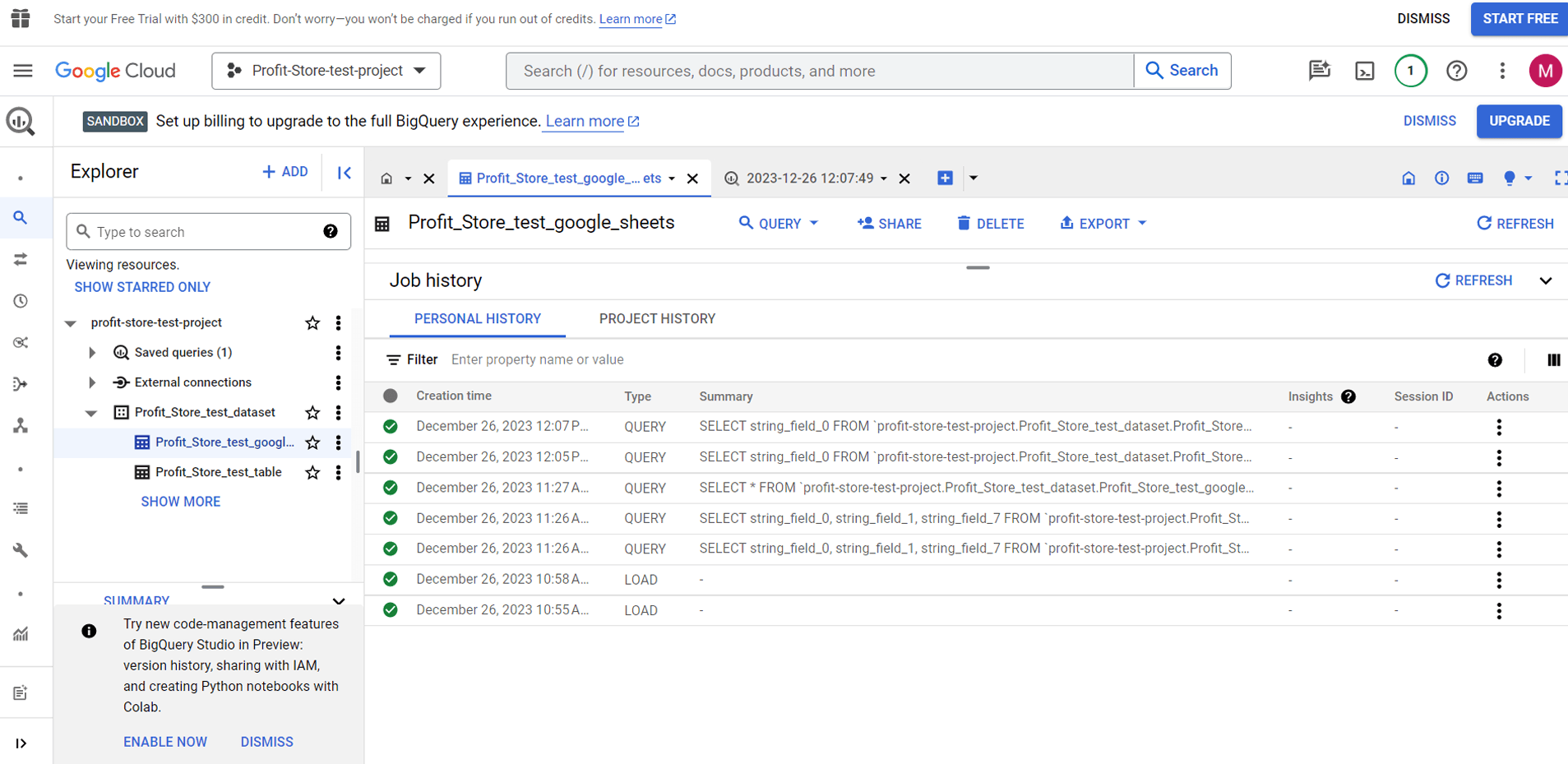
Task: Create a new SQL query with the plus icon
Action: (946, 178)
